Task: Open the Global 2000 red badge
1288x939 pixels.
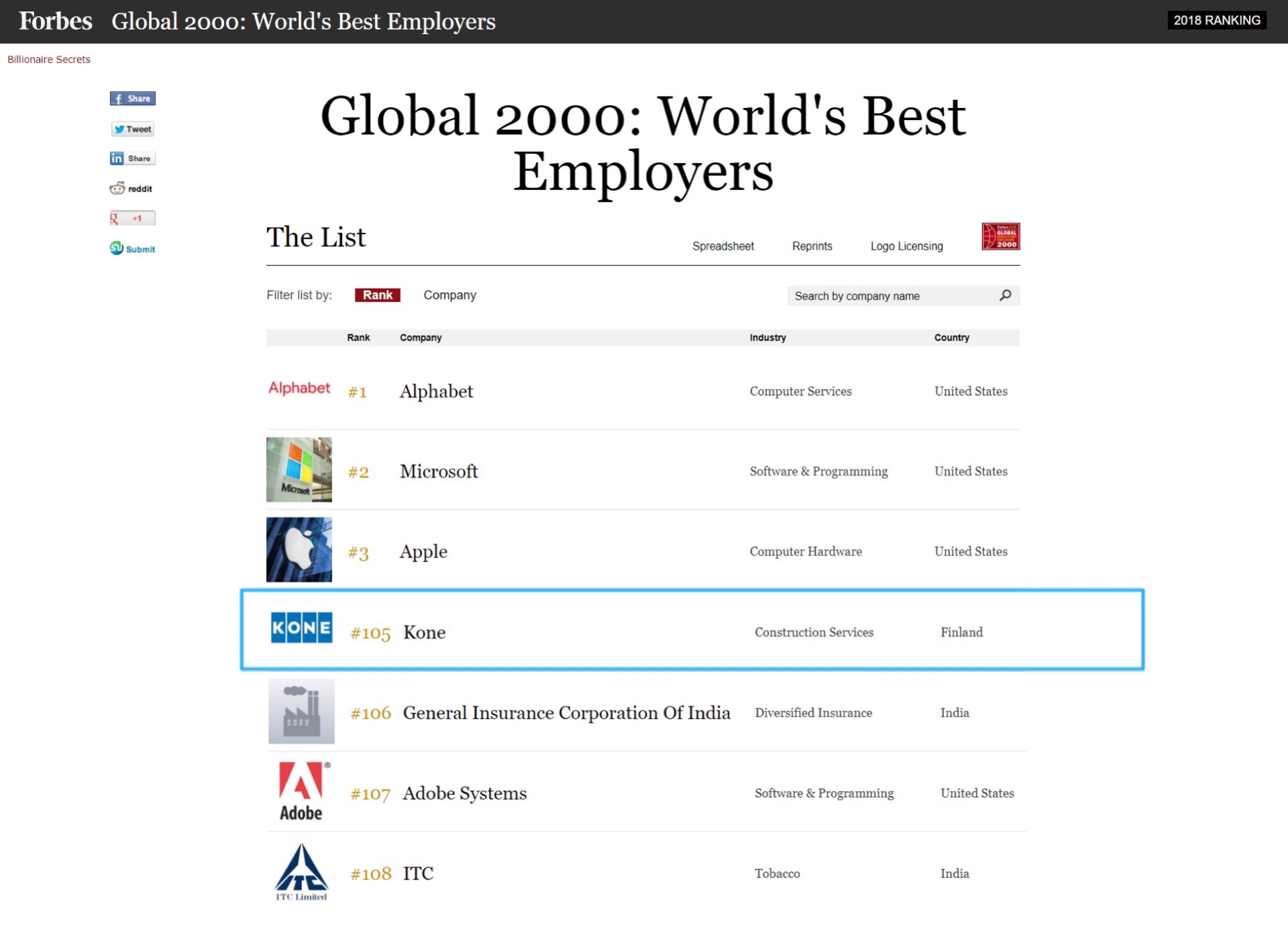Action: (x=1000, y=237)
